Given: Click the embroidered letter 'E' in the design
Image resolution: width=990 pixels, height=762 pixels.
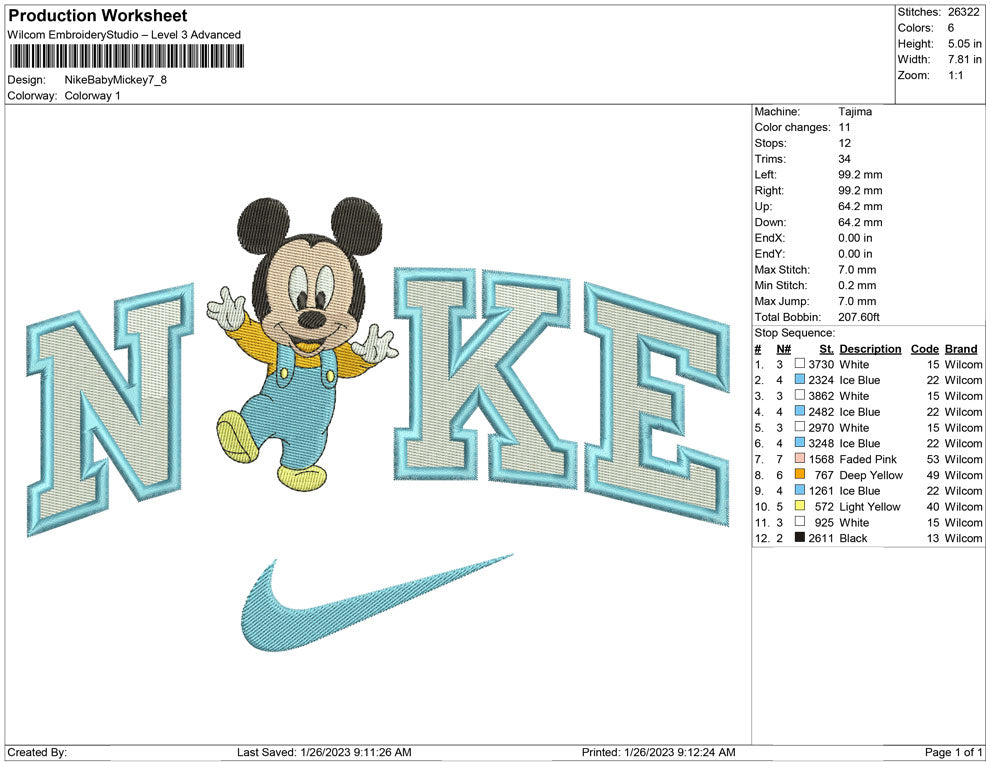Looking at the screenshot, I should click(x=657, y=404).
